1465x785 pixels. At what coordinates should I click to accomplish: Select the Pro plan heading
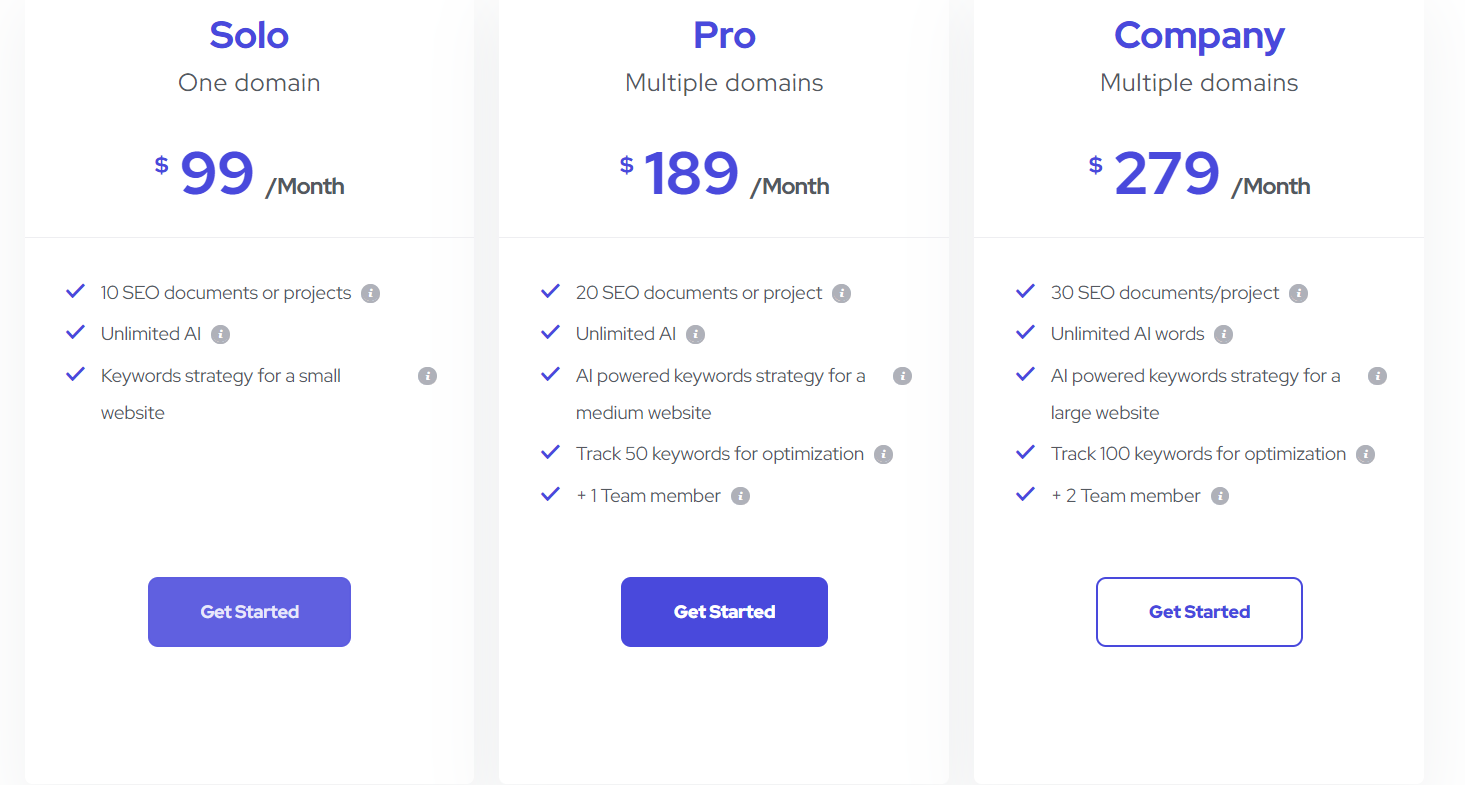point(724,35)
